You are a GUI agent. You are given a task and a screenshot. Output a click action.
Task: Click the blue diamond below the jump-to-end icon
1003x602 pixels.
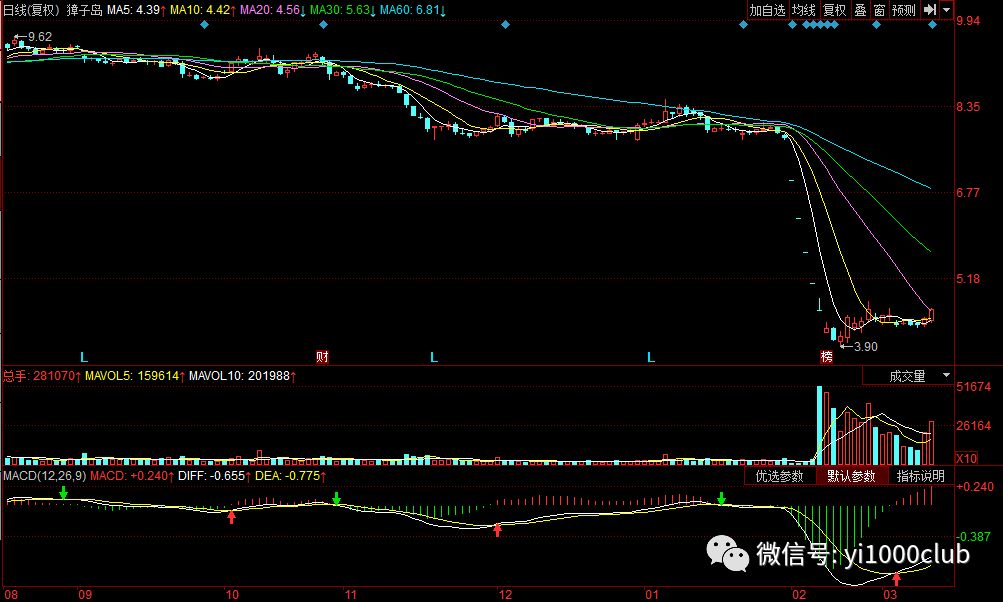point(932,25)
